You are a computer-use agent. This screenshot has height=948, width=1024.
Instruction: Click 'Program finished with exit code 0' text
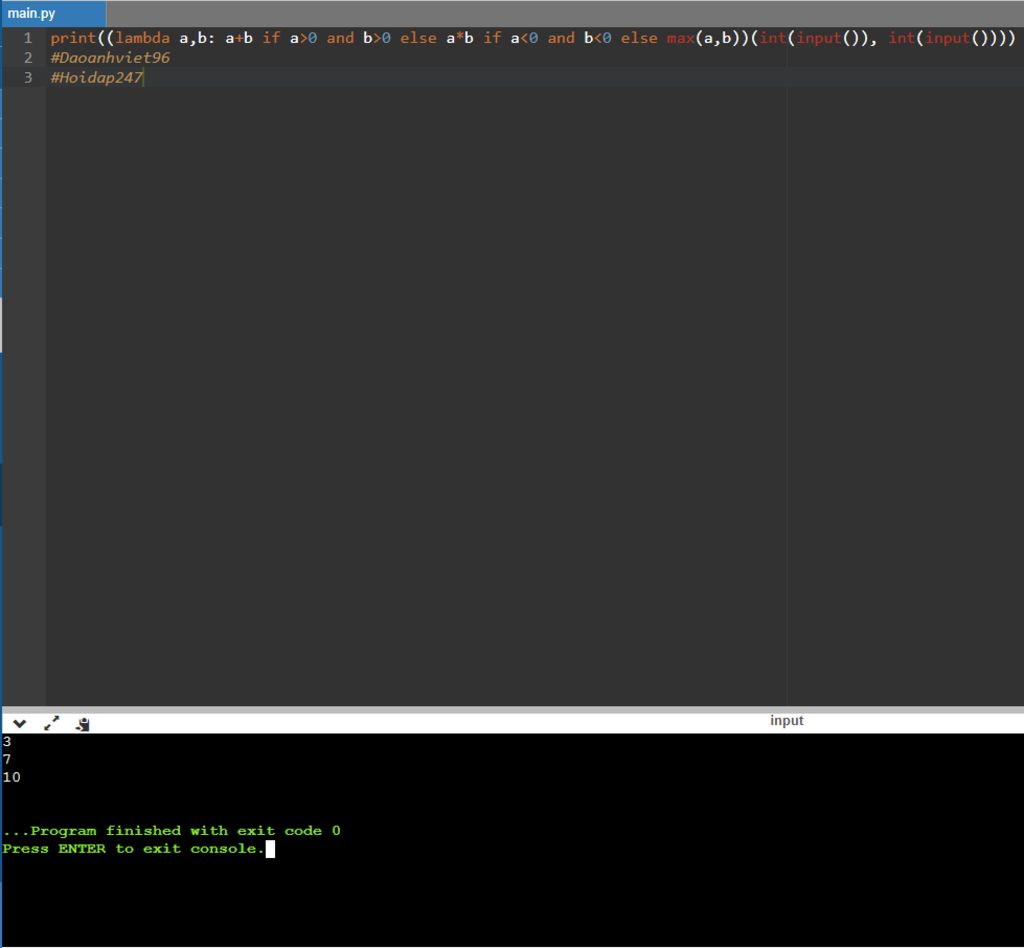pyautogui.click(x=185, y=830)
